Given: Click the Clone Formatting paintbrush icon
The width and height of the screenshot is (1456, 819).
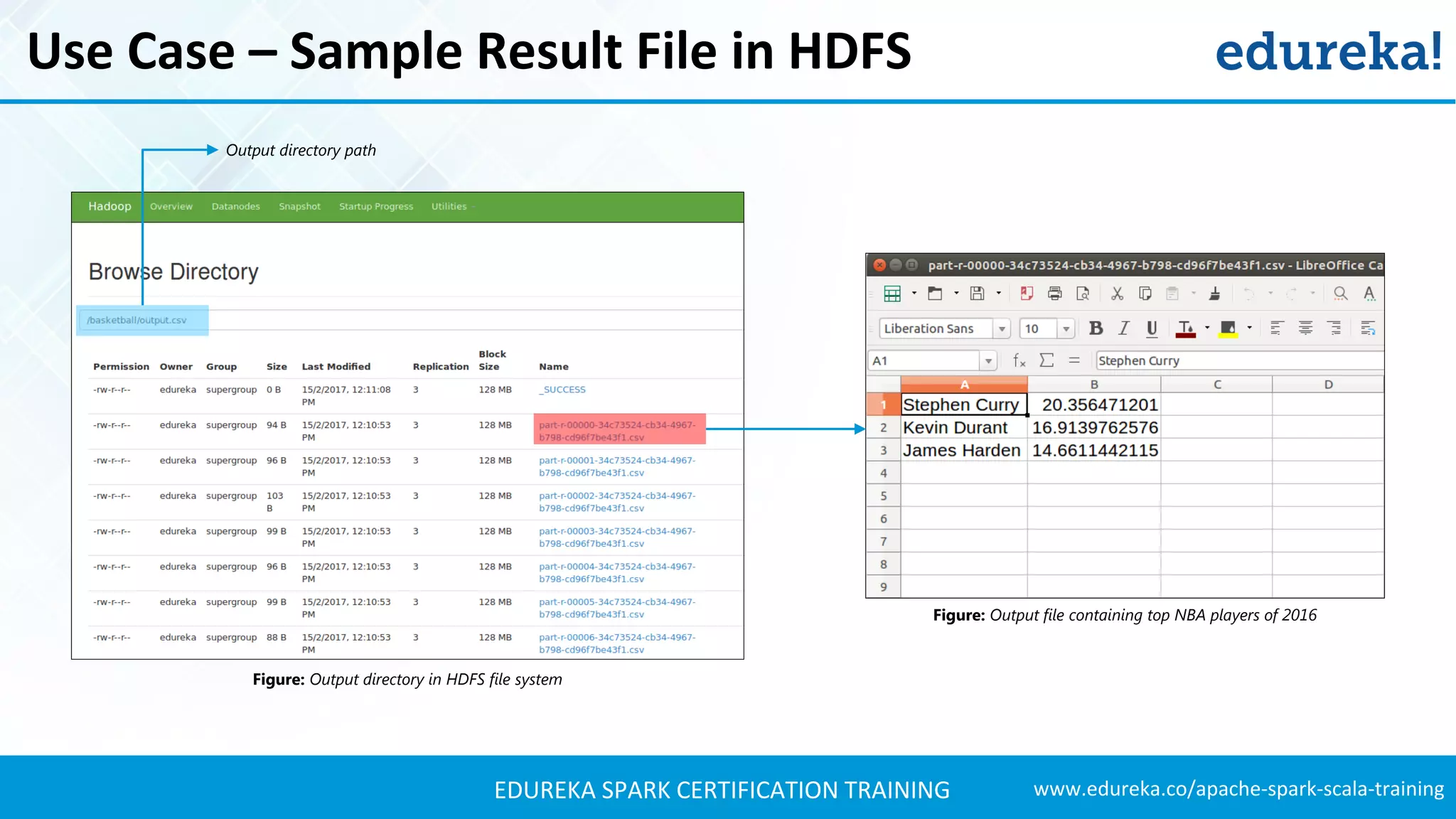Looking at the screenshot, I should pos(1215,294).
